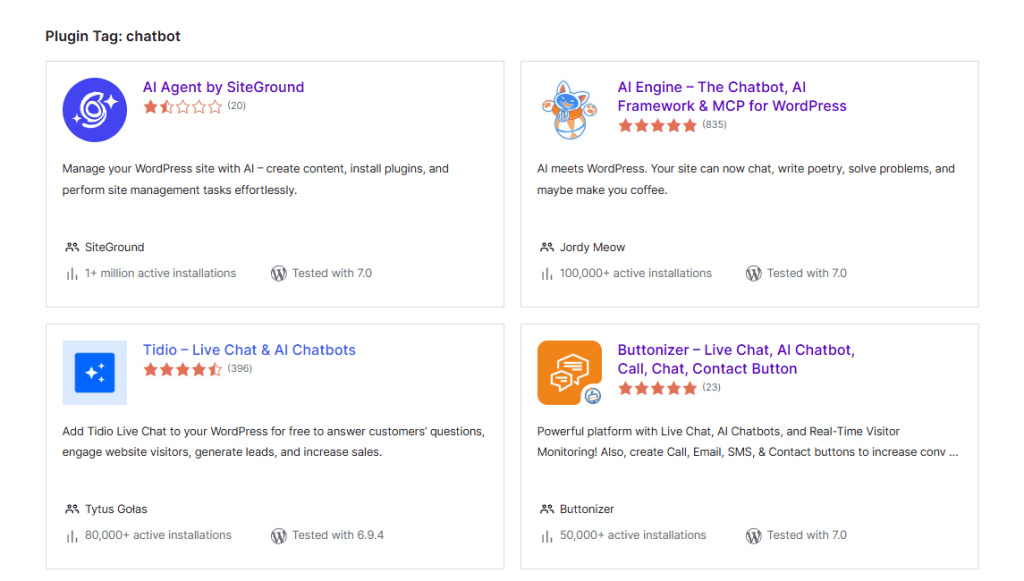Click the Buttonizer Powerful platform description
Screen dimensions: 1024x581
(x=748, y=442)
